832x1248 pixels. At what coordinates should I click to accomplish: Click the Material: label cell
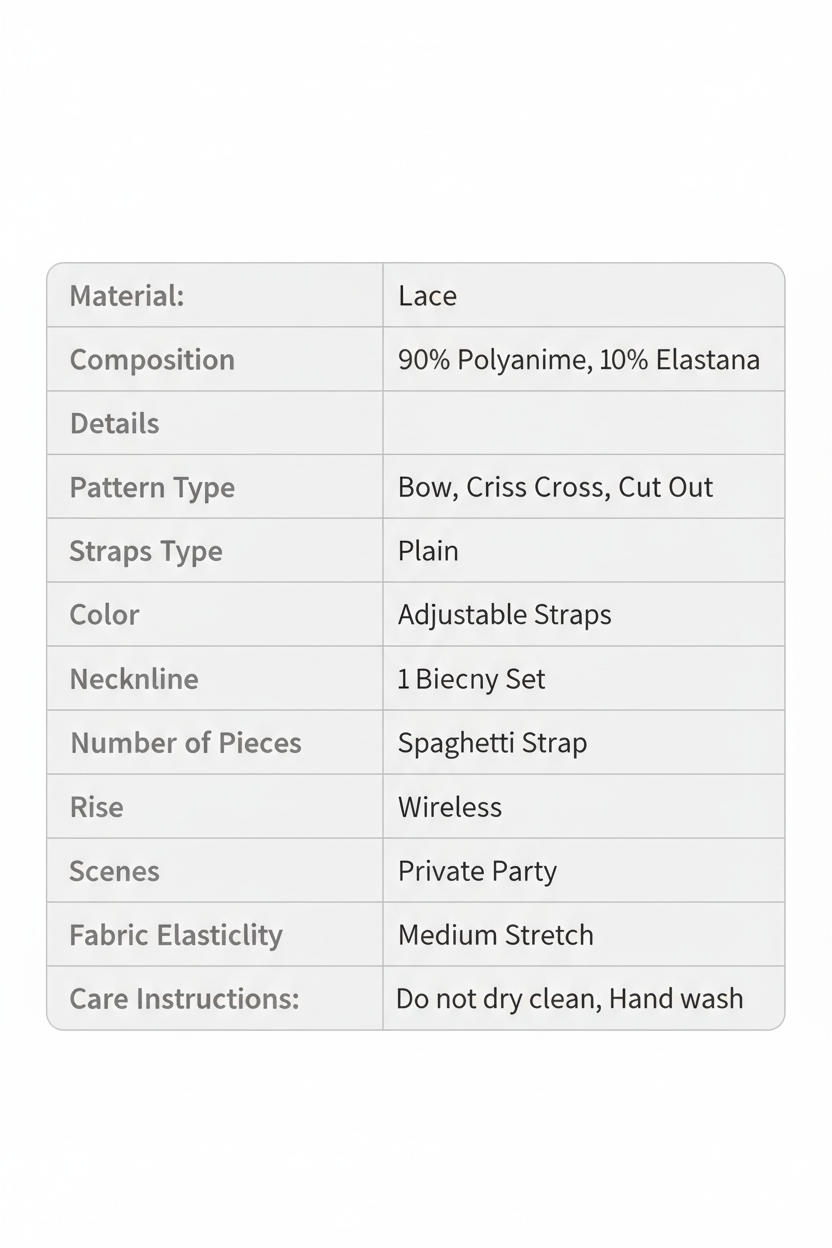[x=215, y=295]
